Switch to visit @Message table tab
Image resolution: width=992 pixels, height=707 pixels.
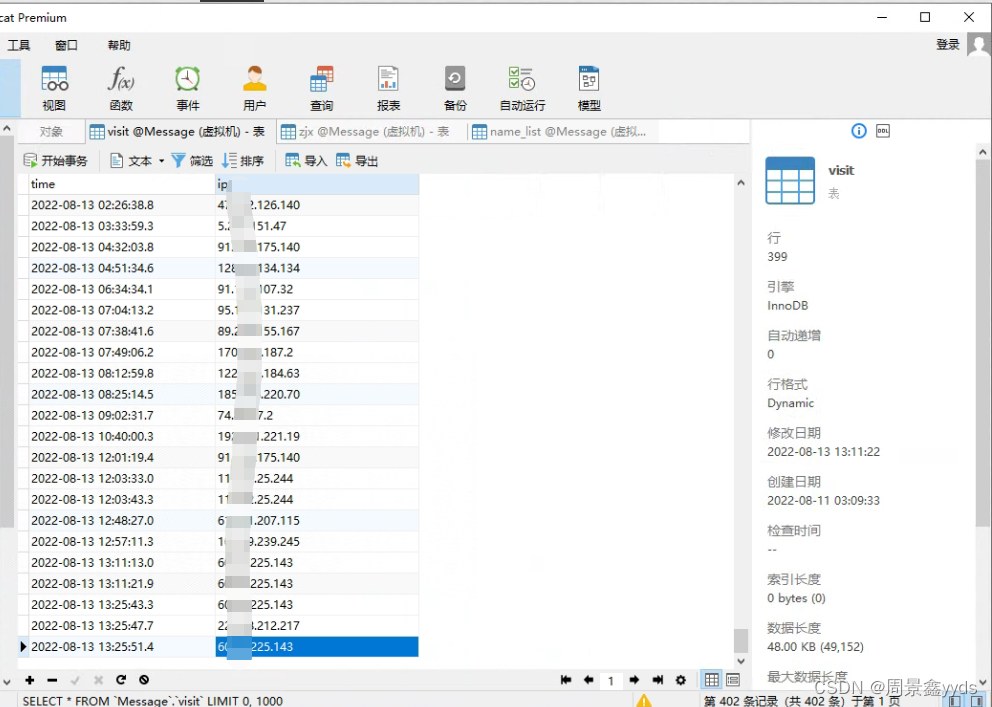(178, 132)
